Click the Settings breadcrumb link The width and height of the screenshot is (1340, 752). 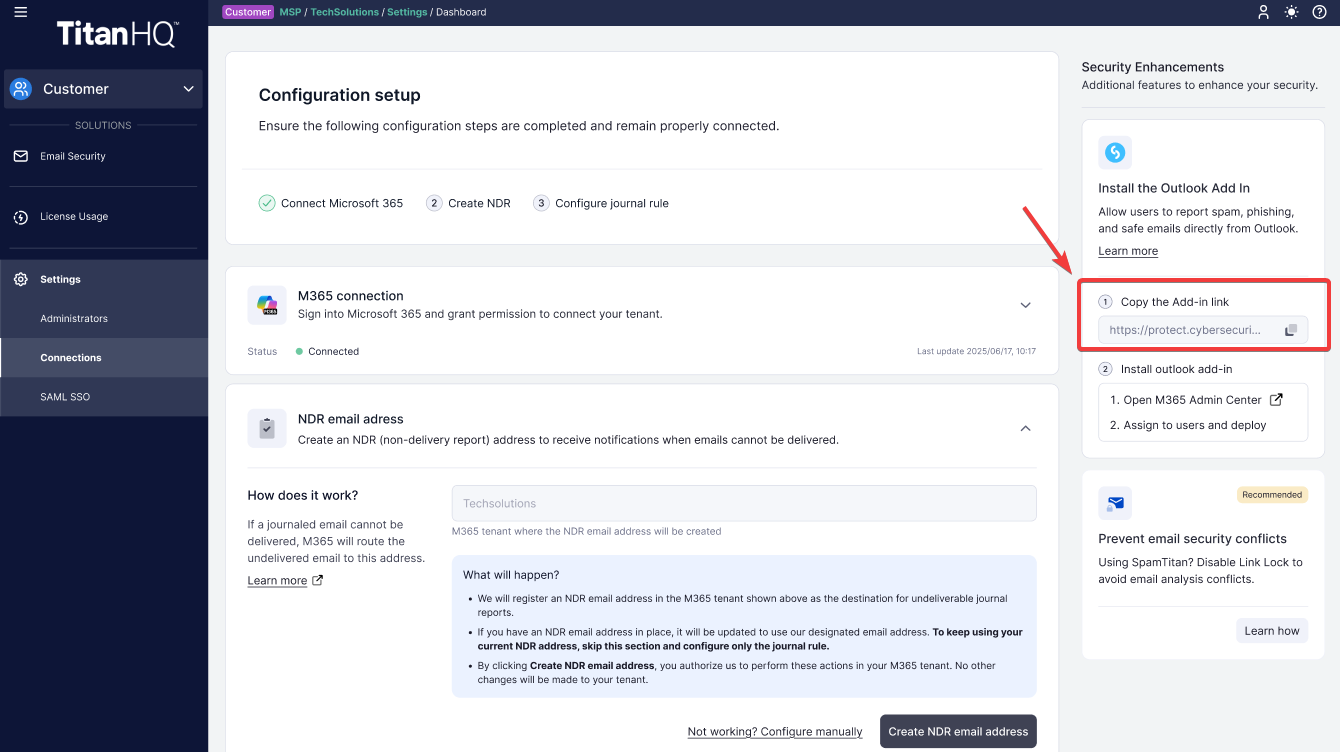407,12
